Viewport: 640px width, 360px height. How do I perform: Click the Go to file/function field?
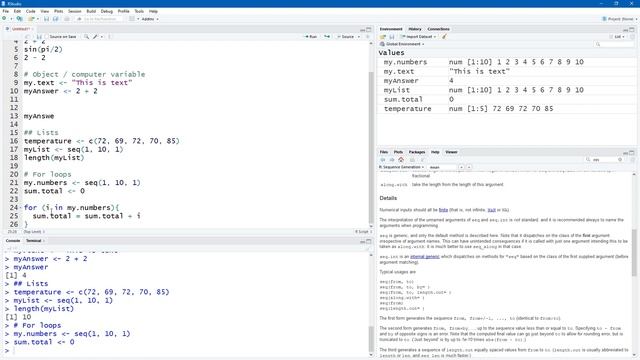click(x=100, y=19)
